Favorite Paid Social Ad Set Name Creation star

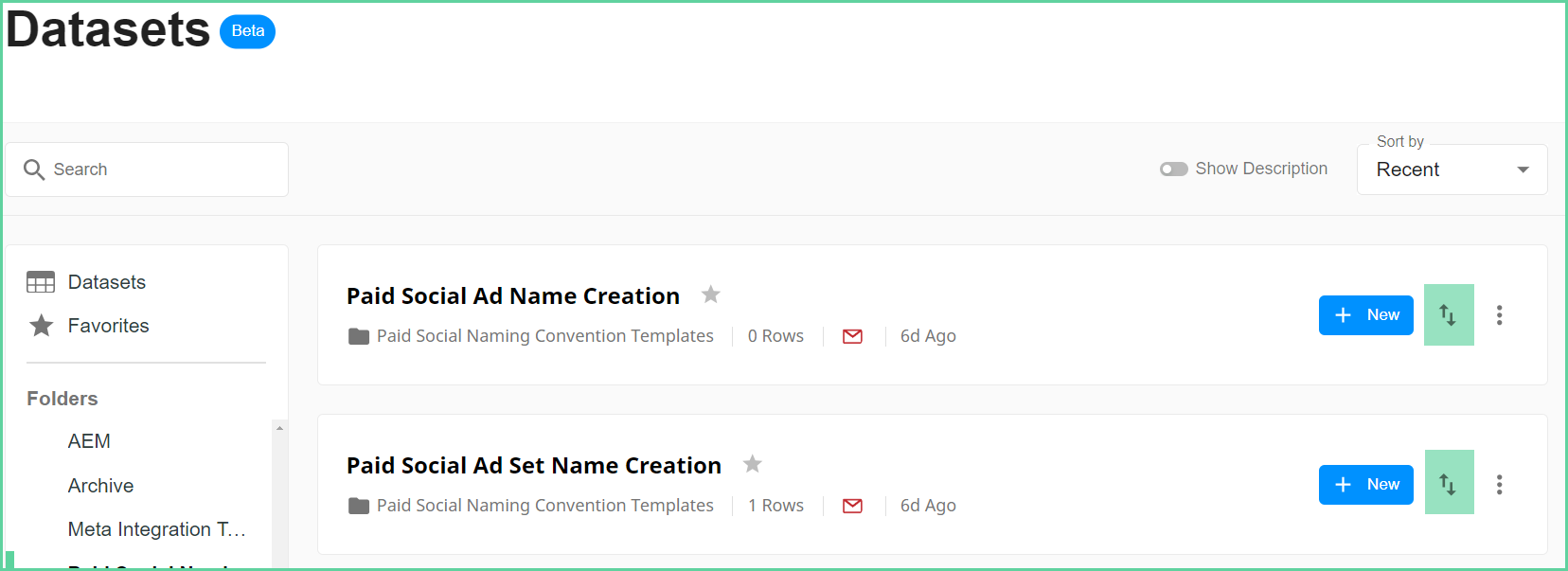click(752, 464)
